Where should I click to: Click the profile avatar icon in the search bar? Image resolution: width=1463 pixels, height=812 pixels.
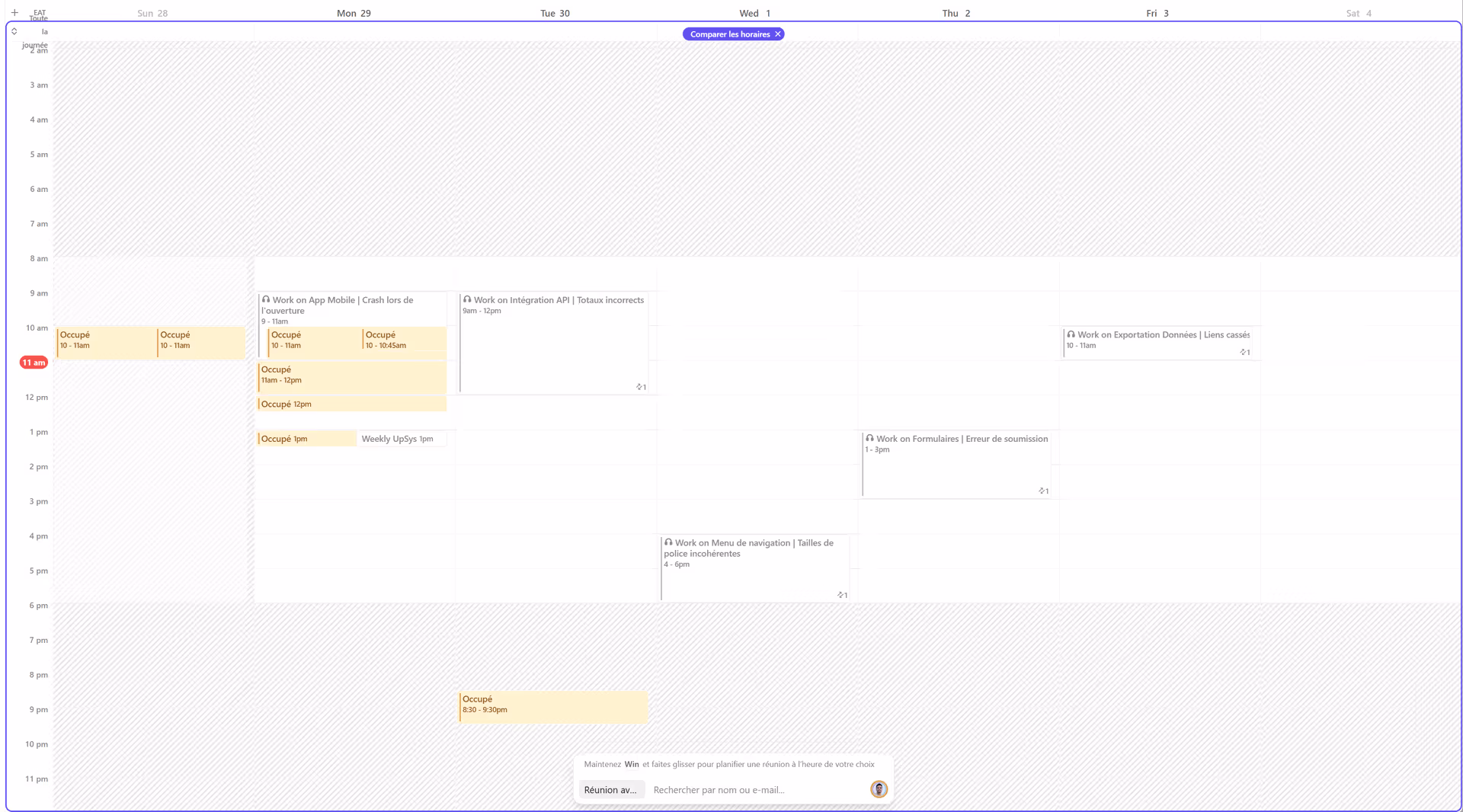click(879, 789)
